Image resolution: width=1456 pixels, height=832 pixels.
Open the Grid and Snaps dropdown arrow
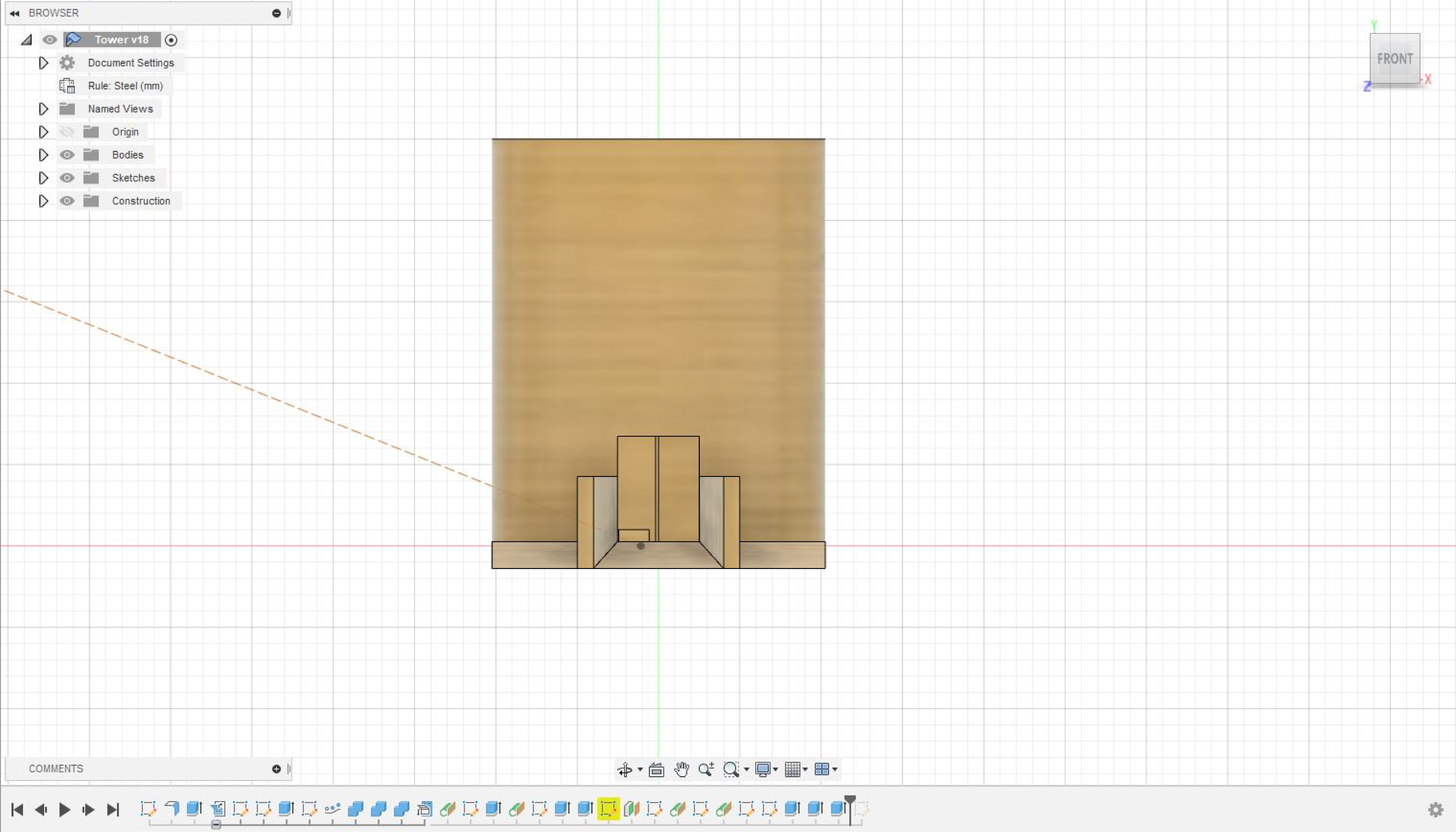coord(805,770)
